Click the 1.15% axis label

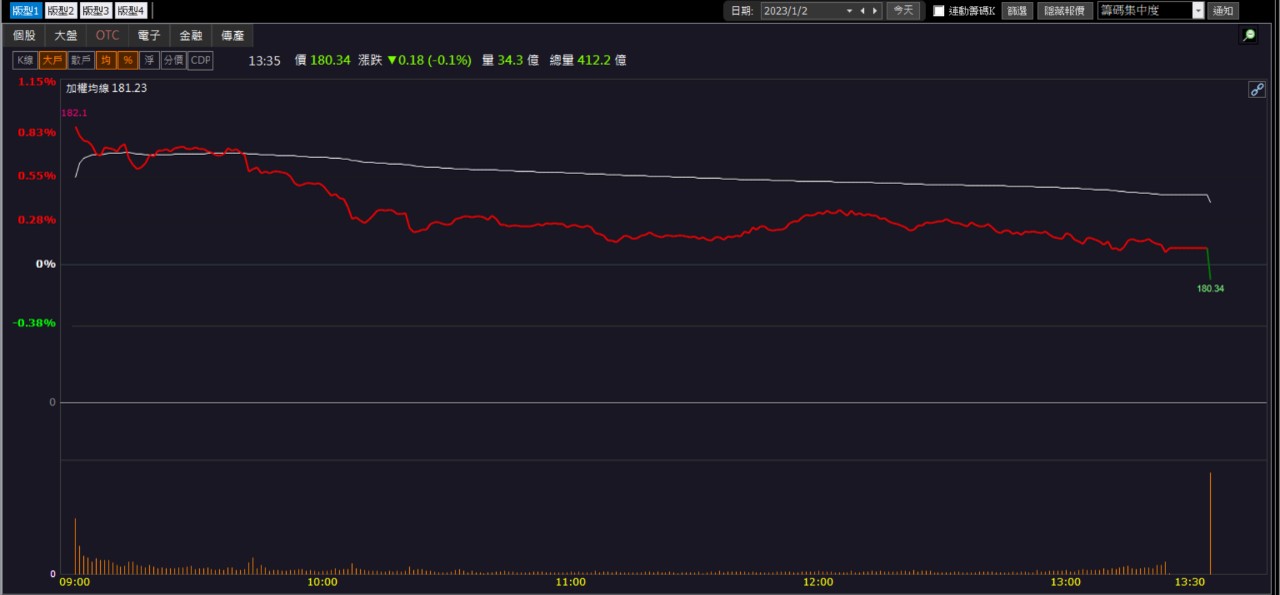pyautogui.click(x=36, y=82)
